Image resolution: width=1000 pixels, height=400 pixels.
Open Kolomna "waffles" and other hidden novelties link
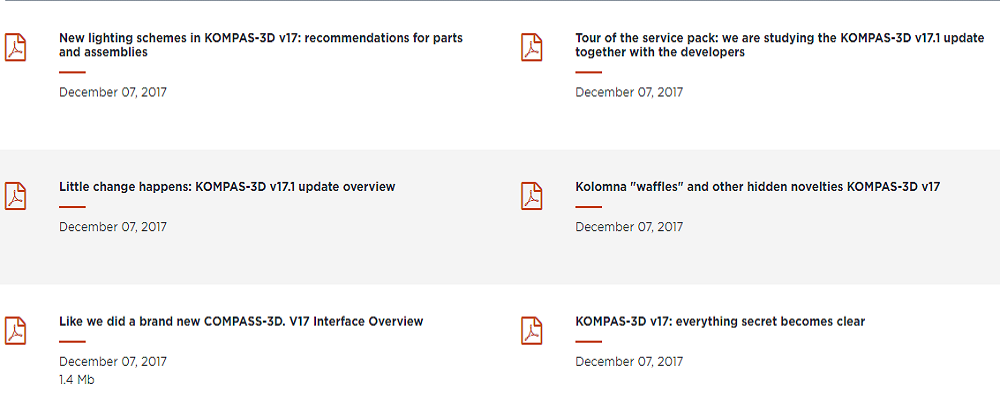coord(757,187)
